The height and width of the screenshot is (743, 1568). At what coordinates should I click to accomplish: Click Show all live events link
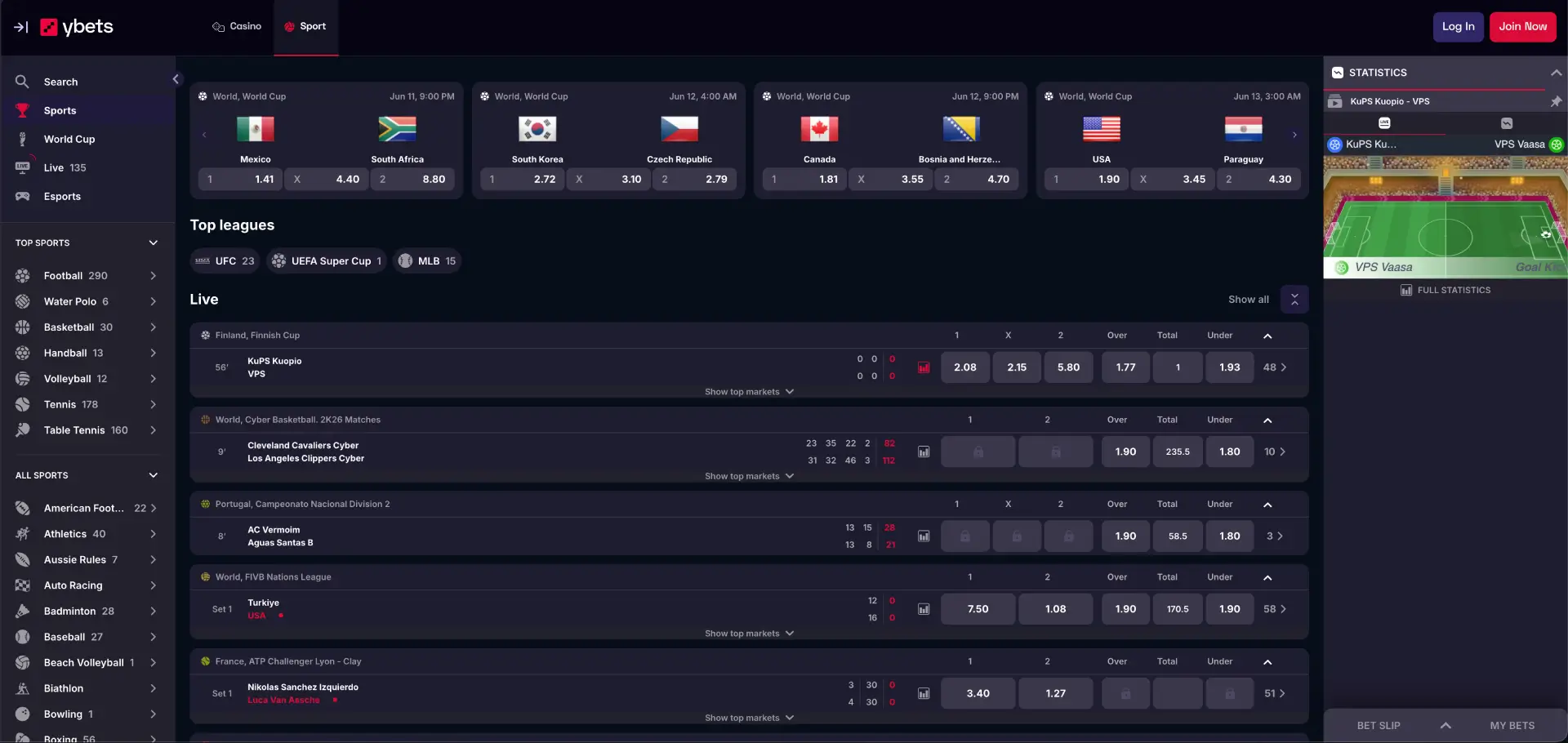pos(1248,300)
